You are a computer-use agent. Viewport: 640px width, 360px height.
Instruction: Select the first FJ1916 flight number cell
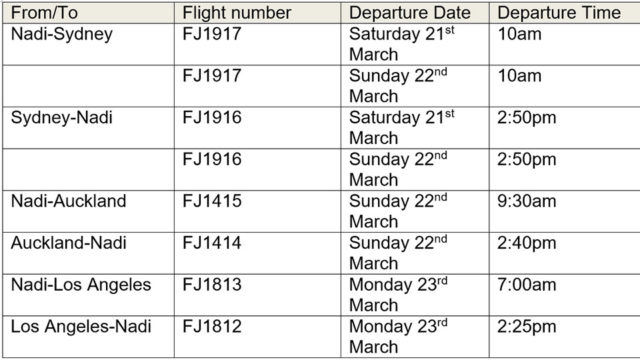(x=258, y=128)
